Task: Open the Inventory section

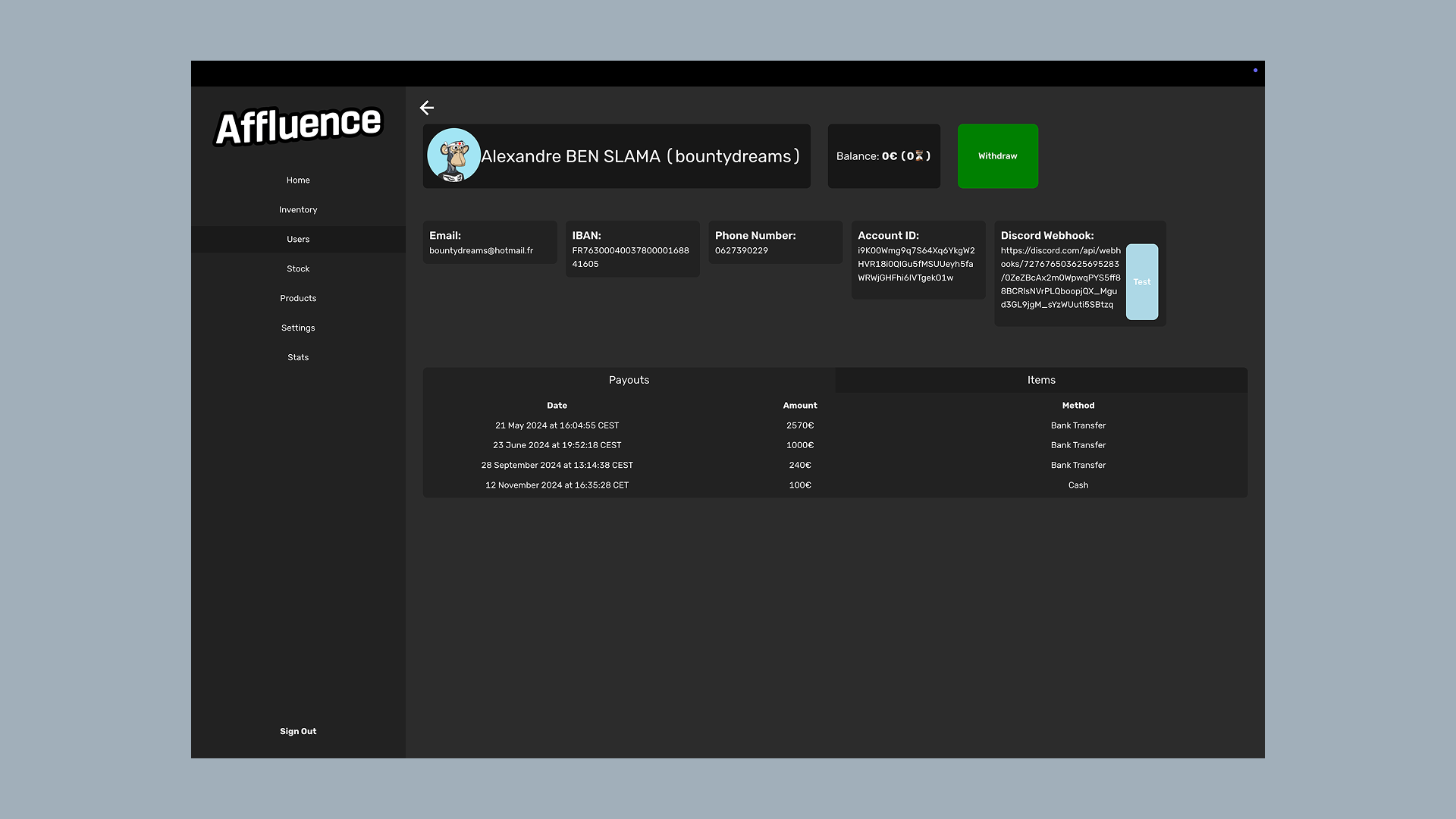Action: coord(298,210)
